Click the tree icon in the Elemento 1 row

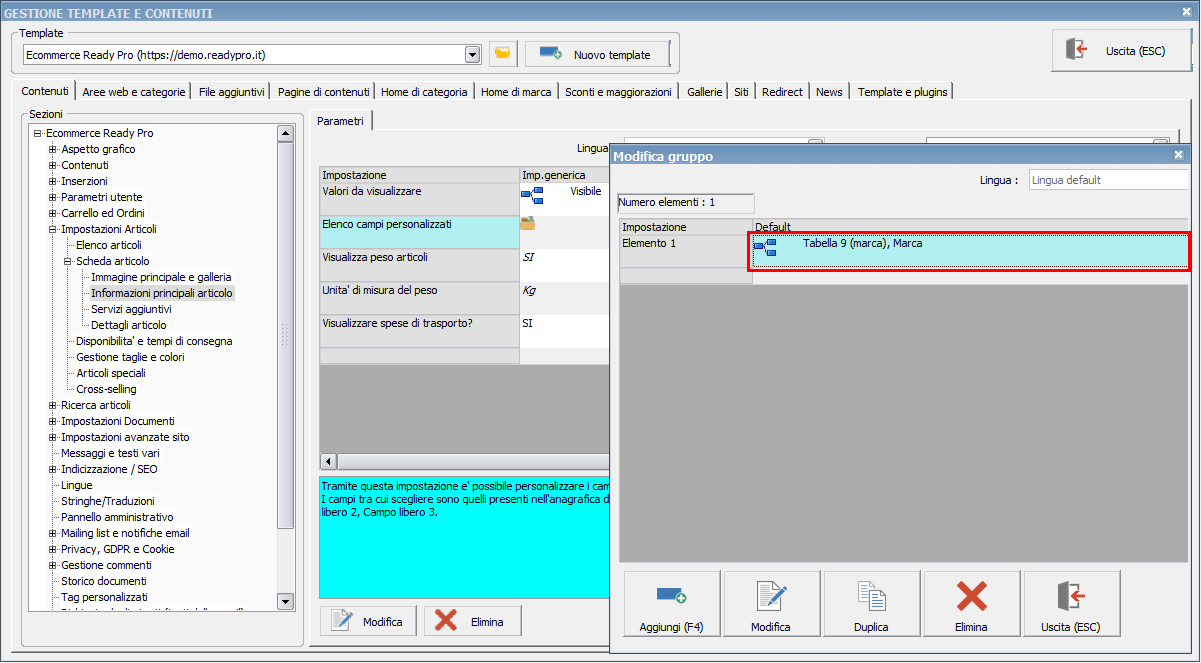(x=765, y=248)
